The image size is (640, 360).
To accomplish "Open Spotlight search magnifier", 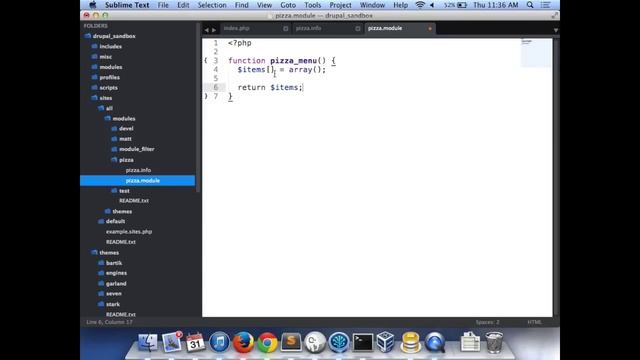I will (x=530, y=5).
